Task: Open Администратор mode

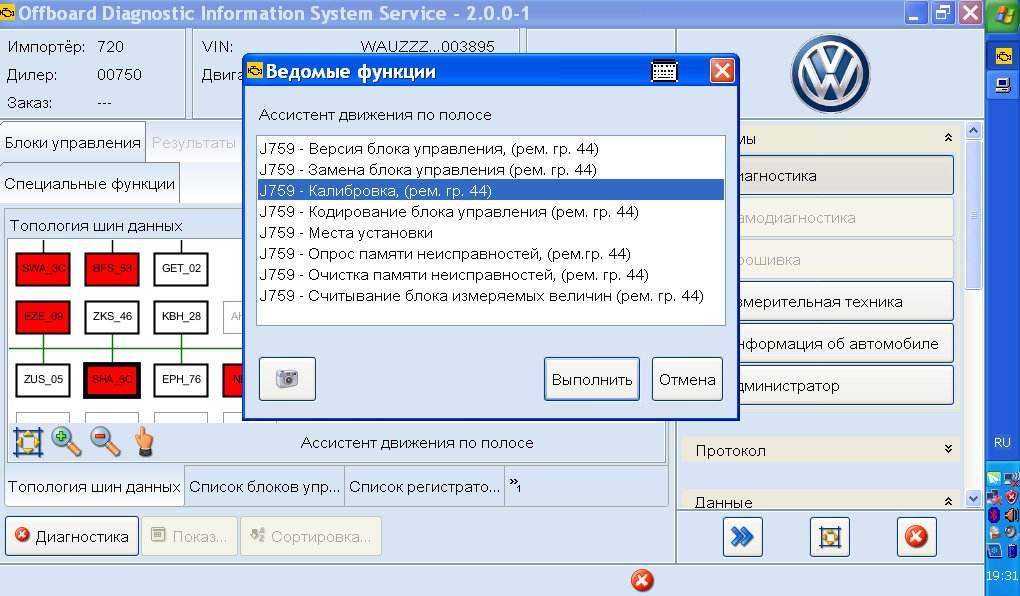Action: coord(846,385)
